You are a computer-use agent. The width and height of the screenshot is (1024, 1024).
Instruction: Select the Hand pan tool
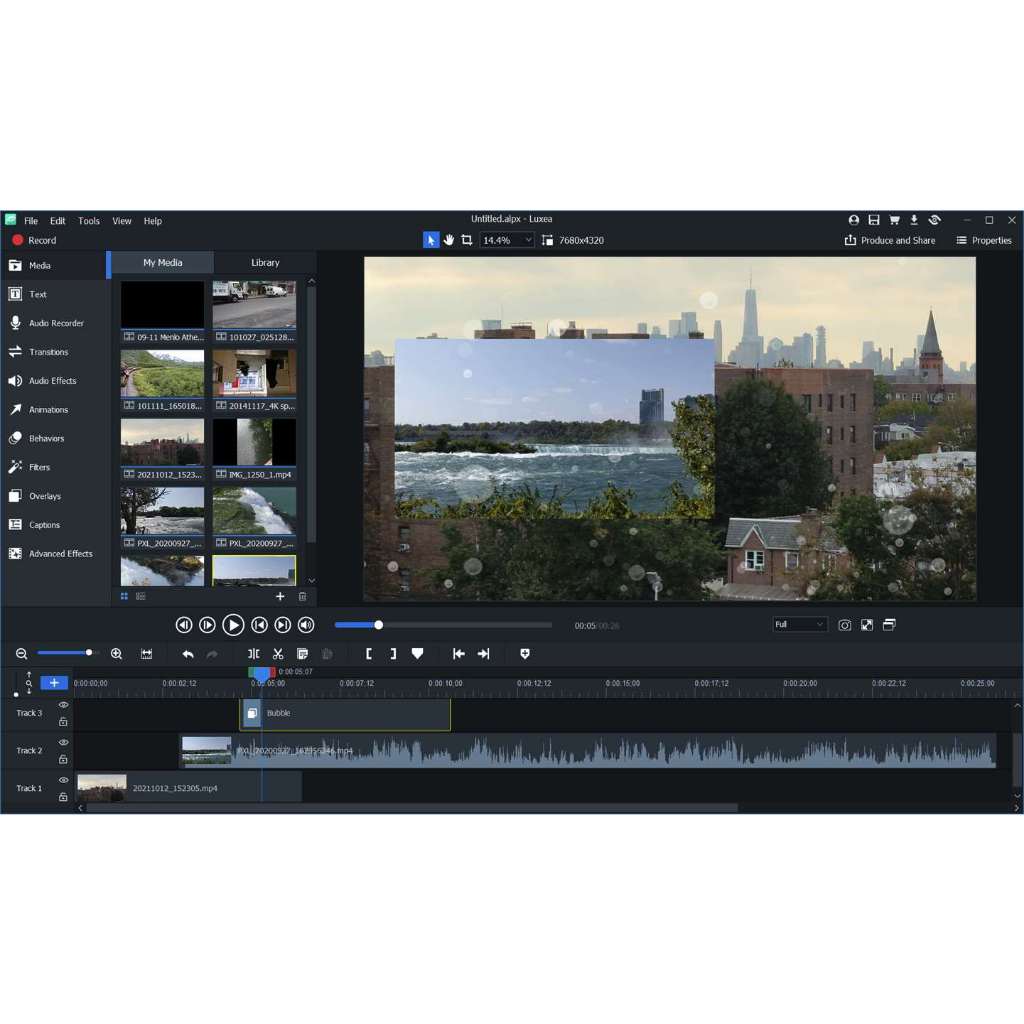pos(449,240)
